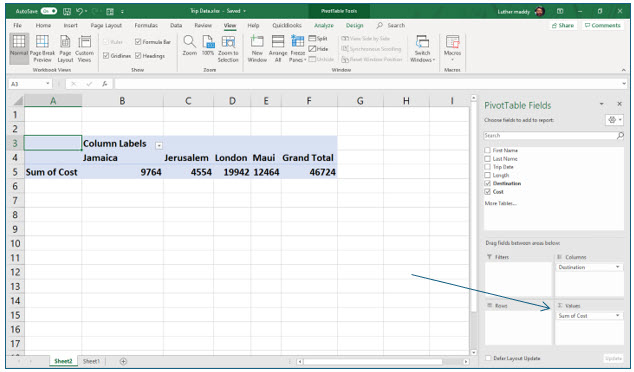Check the Length field

(x=487, y=175)
